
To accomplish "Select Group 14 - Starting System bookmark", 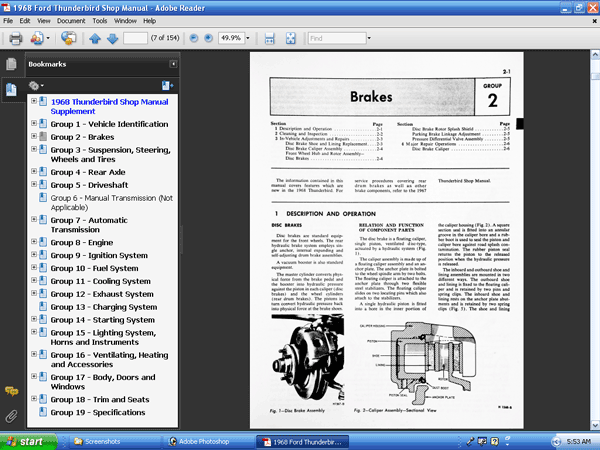I will tap(103, 320).
